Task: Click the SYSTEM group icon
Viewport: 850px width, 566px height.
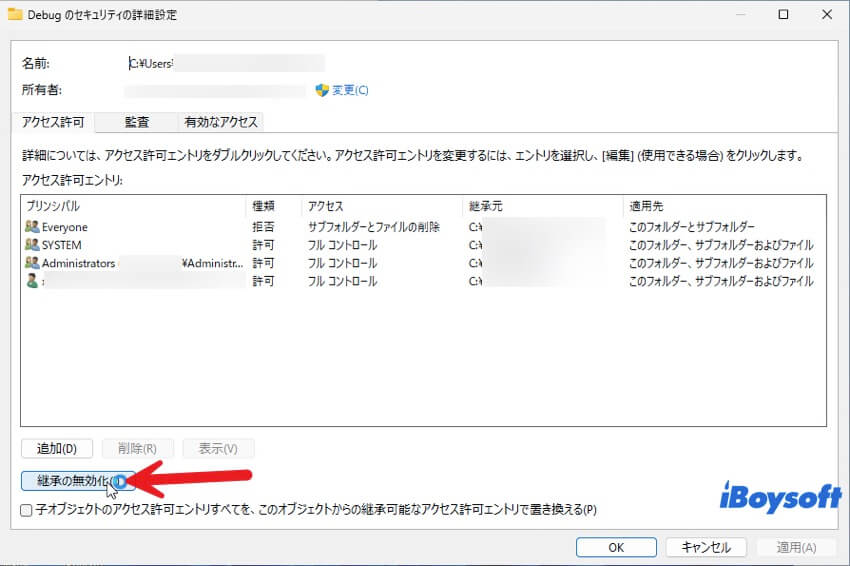Action: (32, 245)
